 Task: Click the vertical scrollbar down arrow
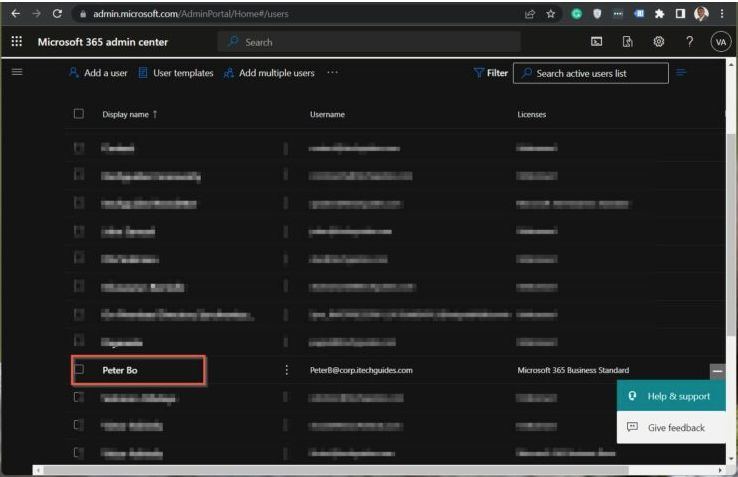731,459
